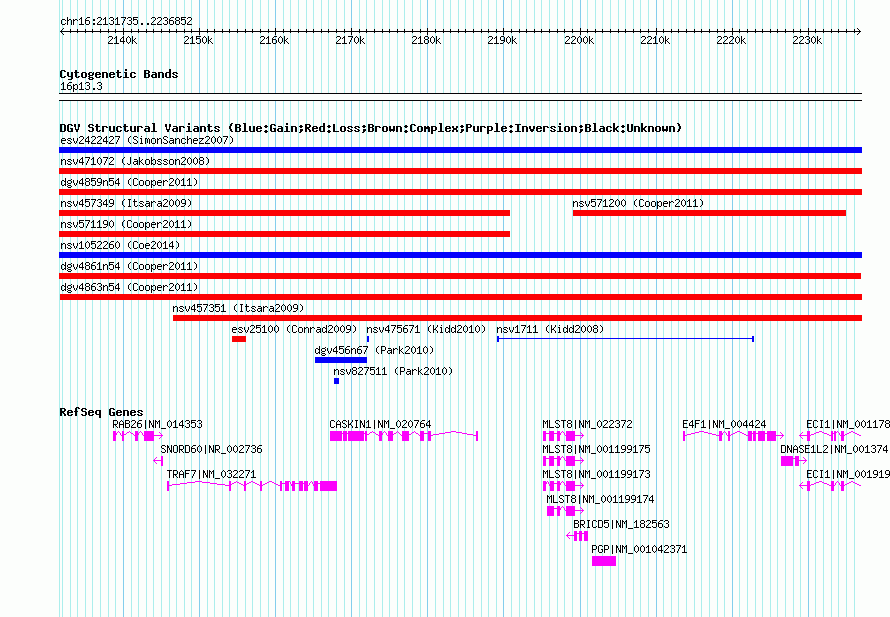Viewport: 890px width, 617px height.
Task: Open MLST8|NM_001199174 transcript label
Action: [601, 499]
